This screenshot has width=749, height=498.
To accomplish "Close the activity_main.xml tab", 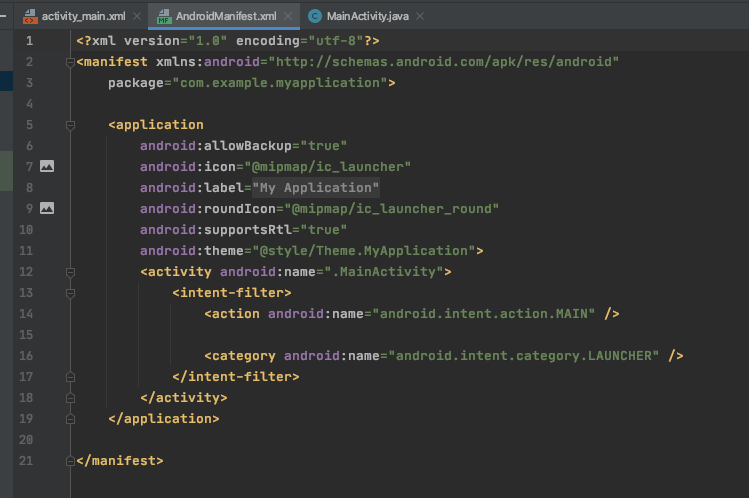I will (137, 16).
